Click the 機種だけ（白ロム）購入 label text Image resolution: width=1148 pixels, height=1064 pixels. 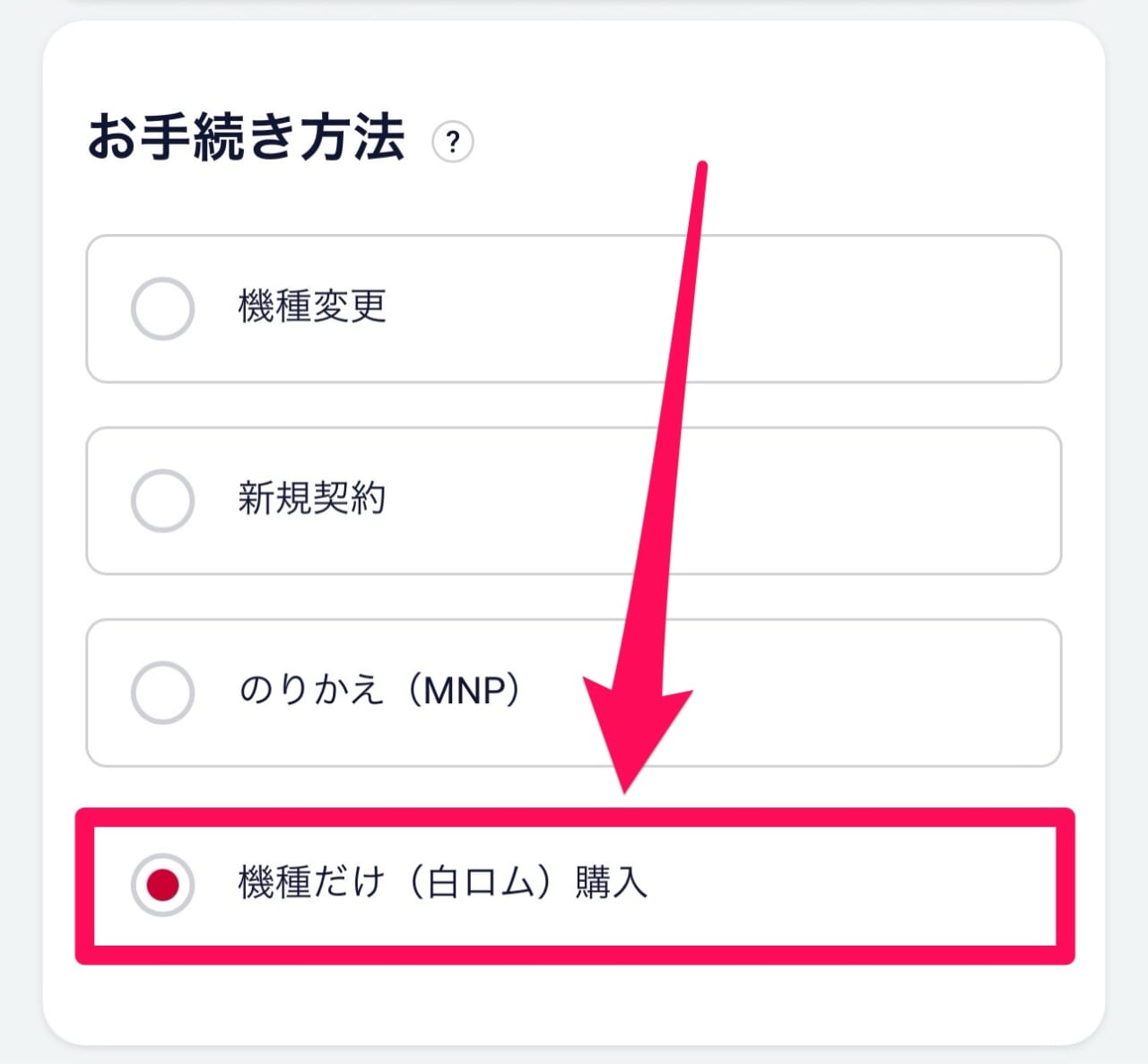pos(444,884)
